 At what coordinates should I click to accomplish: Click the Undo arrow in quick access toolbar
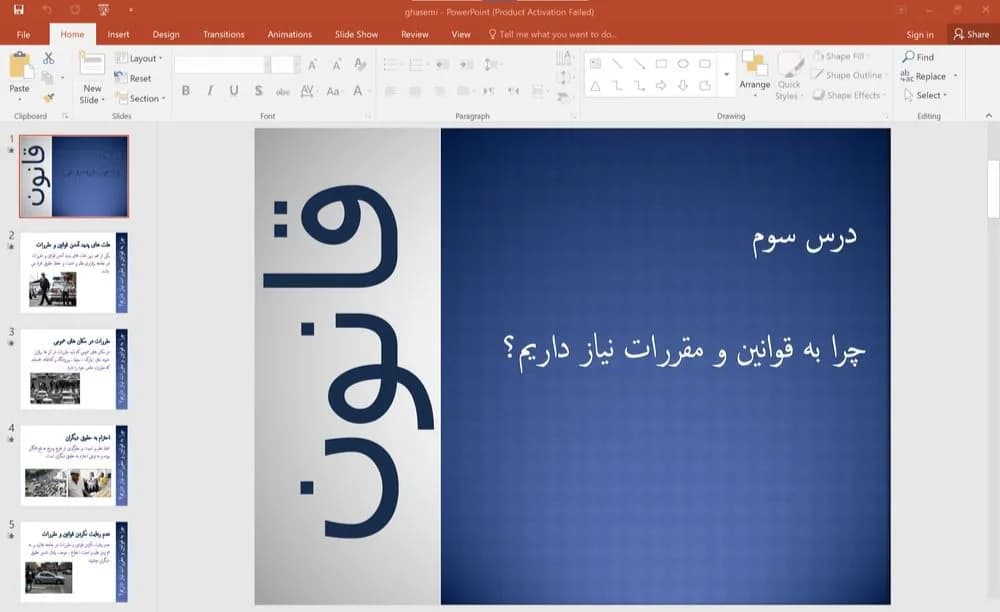(x=47, y=10)
